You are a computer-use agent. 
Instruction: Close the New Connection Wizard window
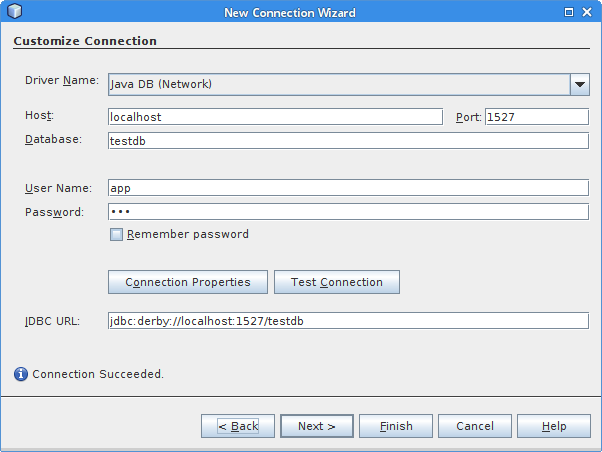(587, 12)
